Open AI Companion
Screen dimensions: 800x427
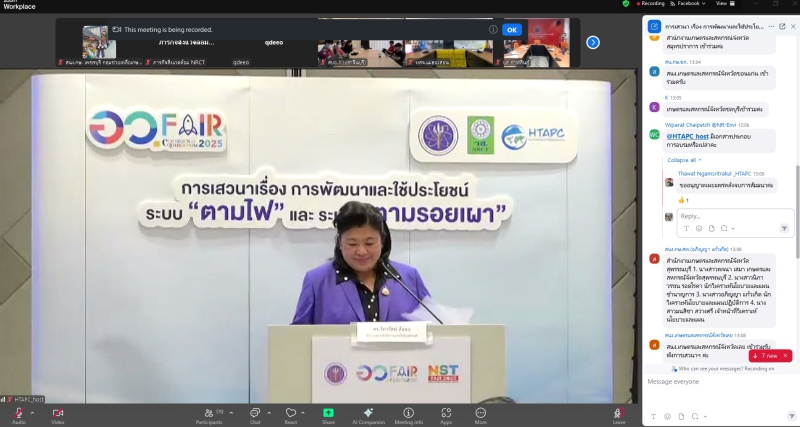[368, 415]
